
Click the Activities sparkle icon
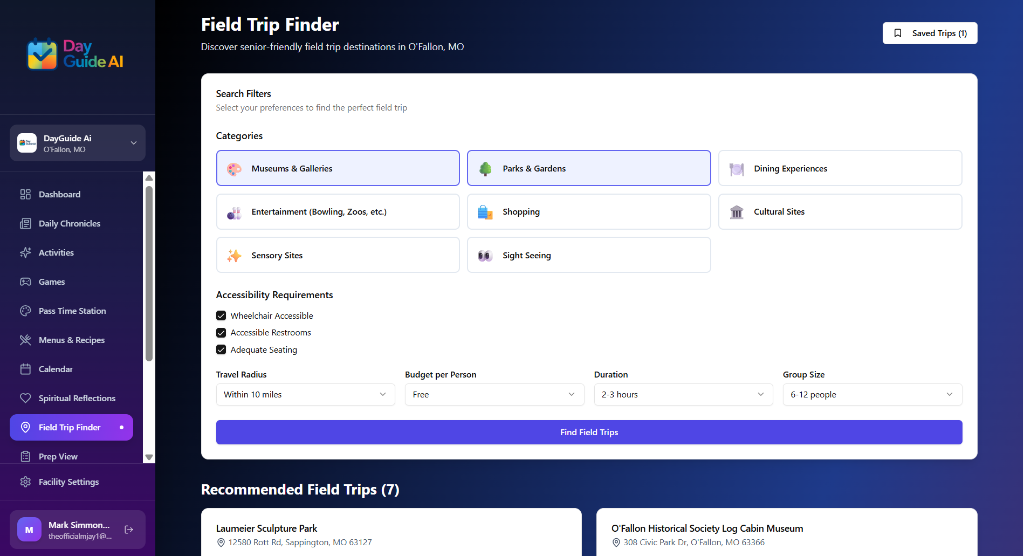pyautogui.click(x=25, y=252)
